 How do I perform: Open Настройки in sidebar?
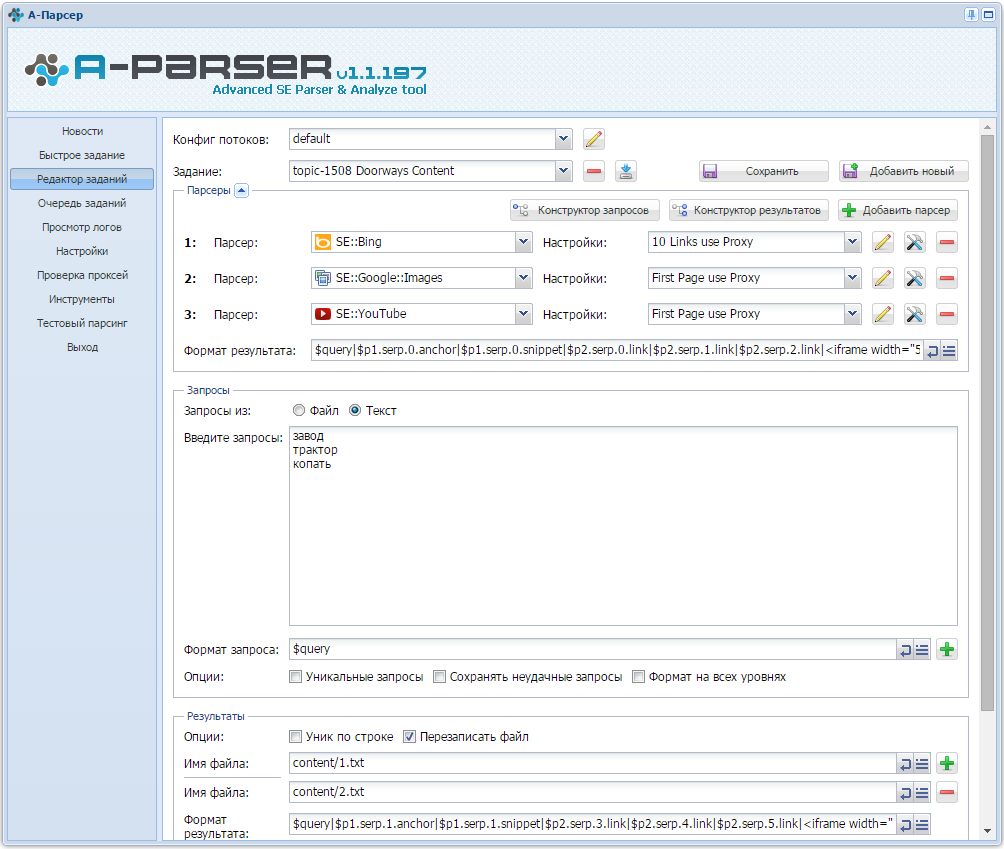point(82,251)
